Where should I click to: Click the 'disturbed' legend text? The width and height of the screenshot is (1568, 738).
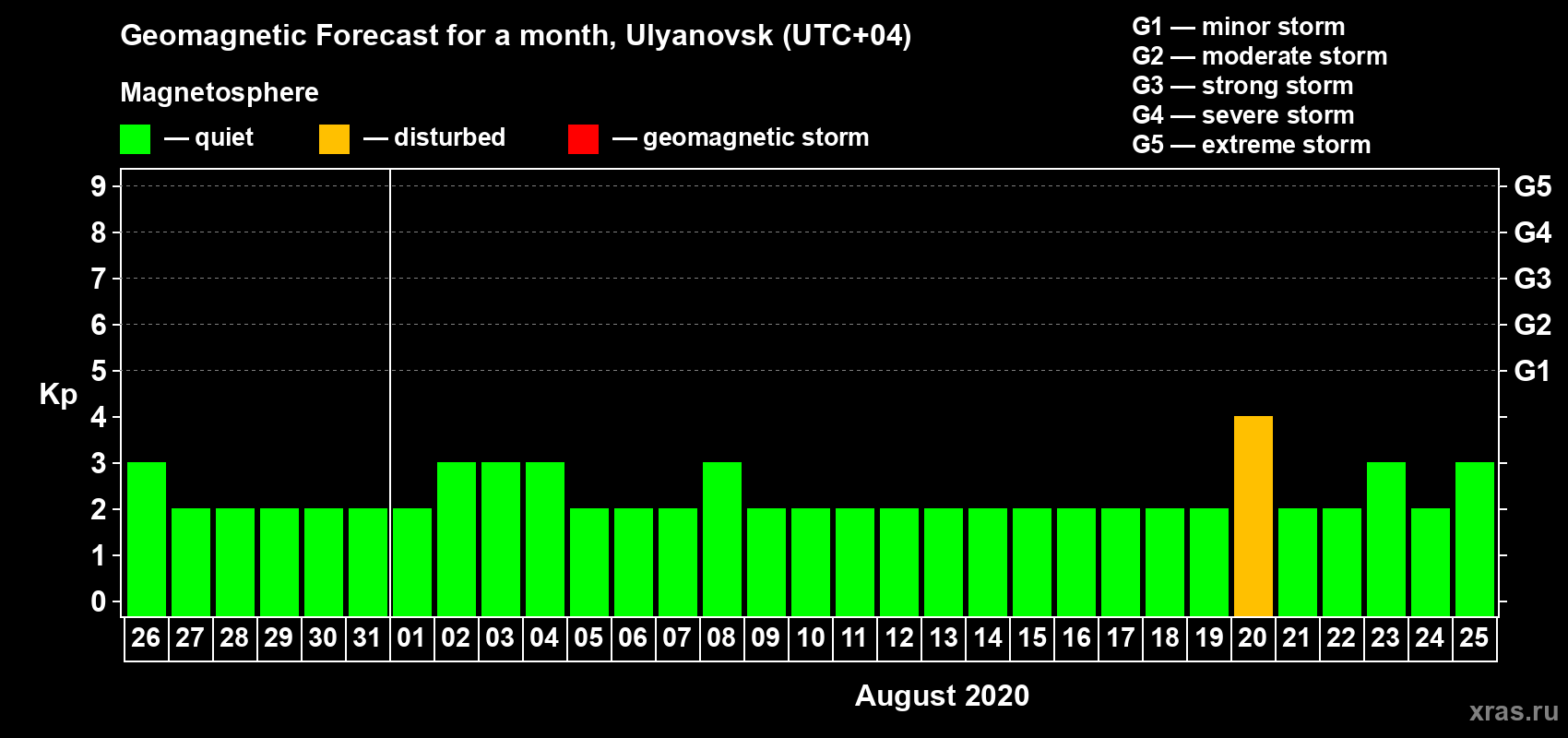(450, 137)
